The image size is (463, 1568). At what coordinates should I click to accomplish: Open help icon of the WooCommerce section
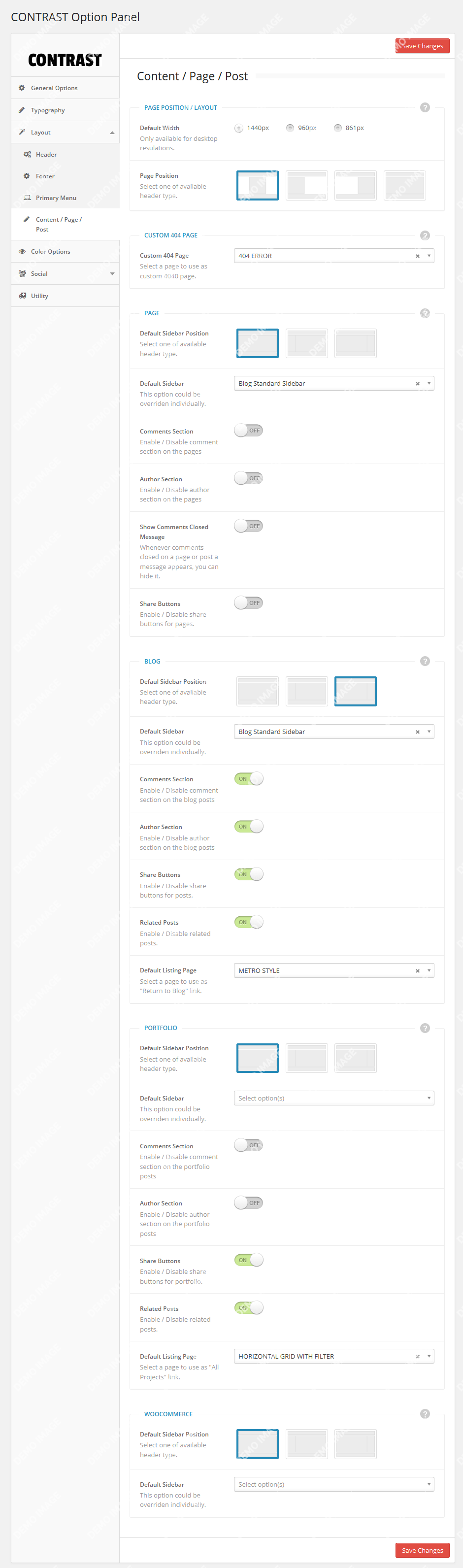click(x=425, y=1414)
